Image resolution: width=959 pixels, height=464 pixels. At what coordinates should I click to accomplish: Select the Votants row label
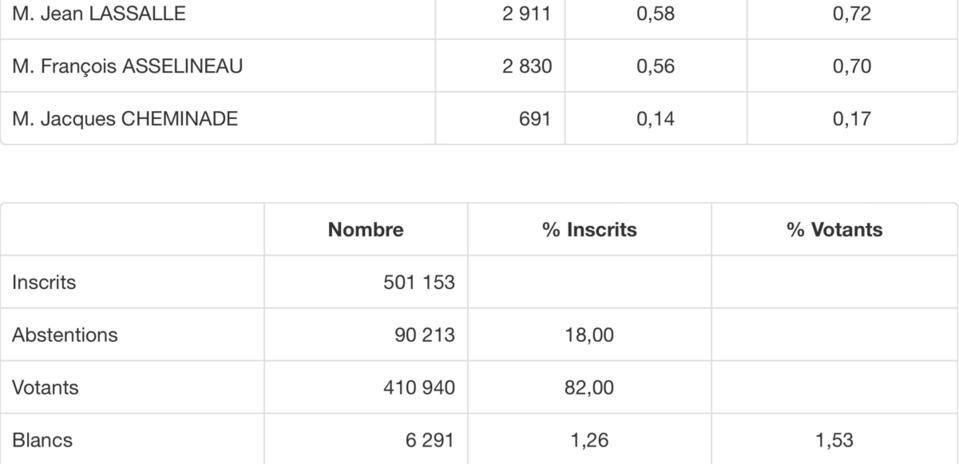[45, 387]
